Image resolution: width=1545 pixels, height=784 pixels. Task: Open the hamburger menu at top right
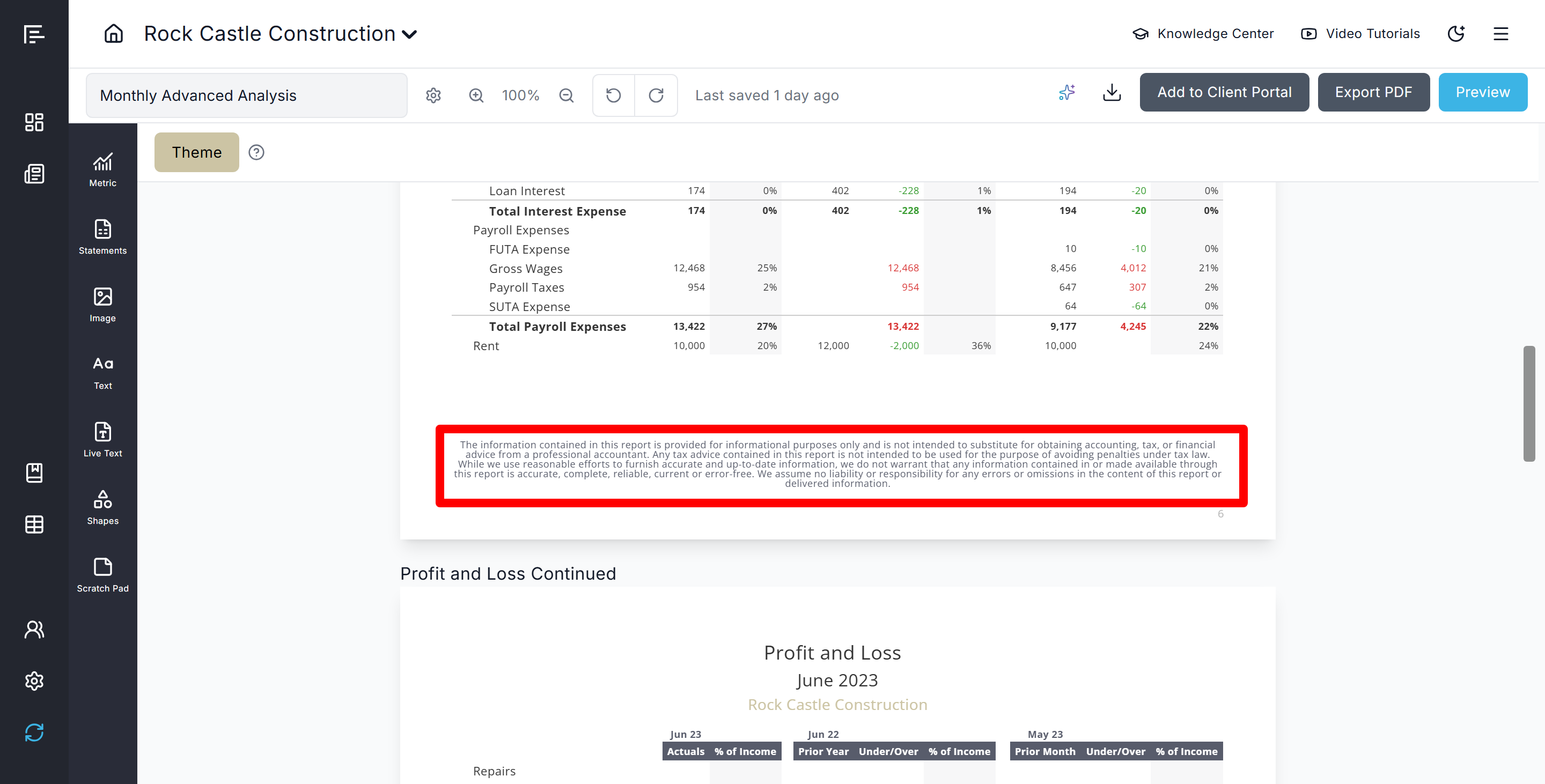[1500, 34]
